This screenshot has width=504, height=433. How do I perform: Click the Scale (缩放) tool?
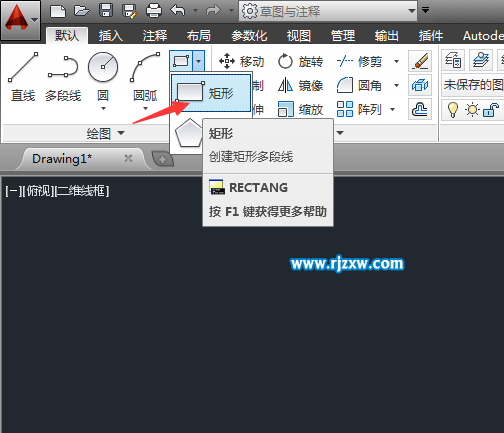point(300,109)
